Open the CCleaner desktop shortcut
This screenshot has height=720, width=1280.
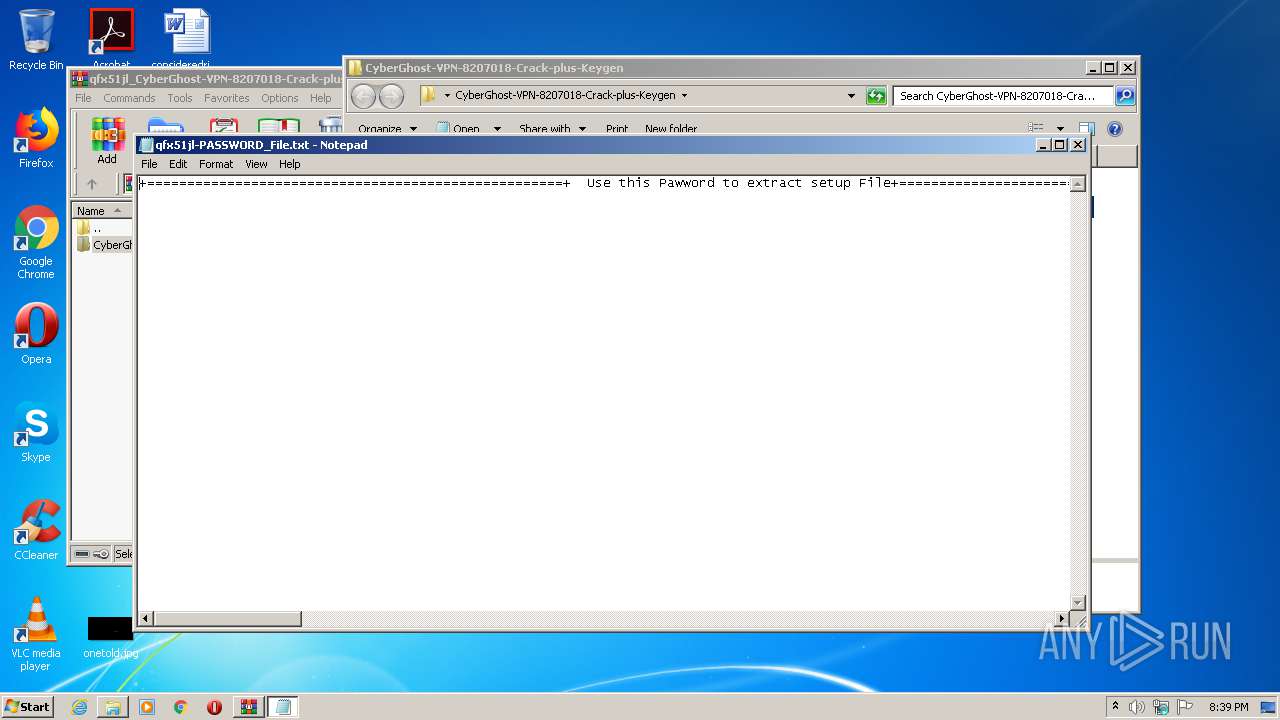(36, 530)
